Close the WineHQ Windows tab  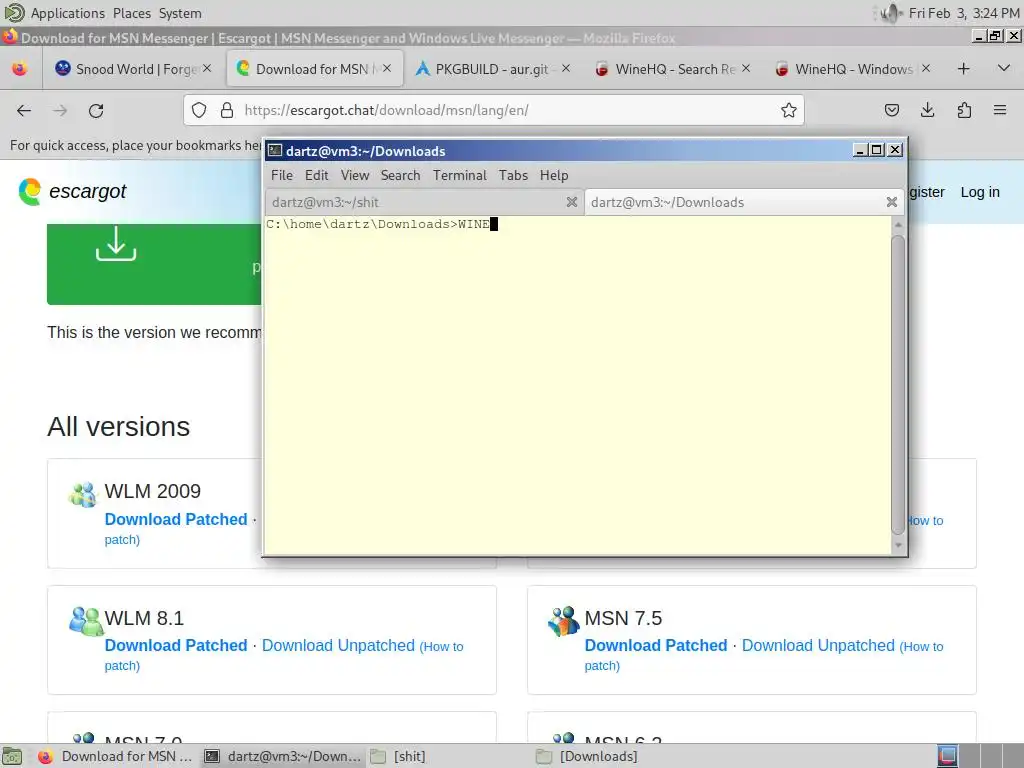(926, 68)
